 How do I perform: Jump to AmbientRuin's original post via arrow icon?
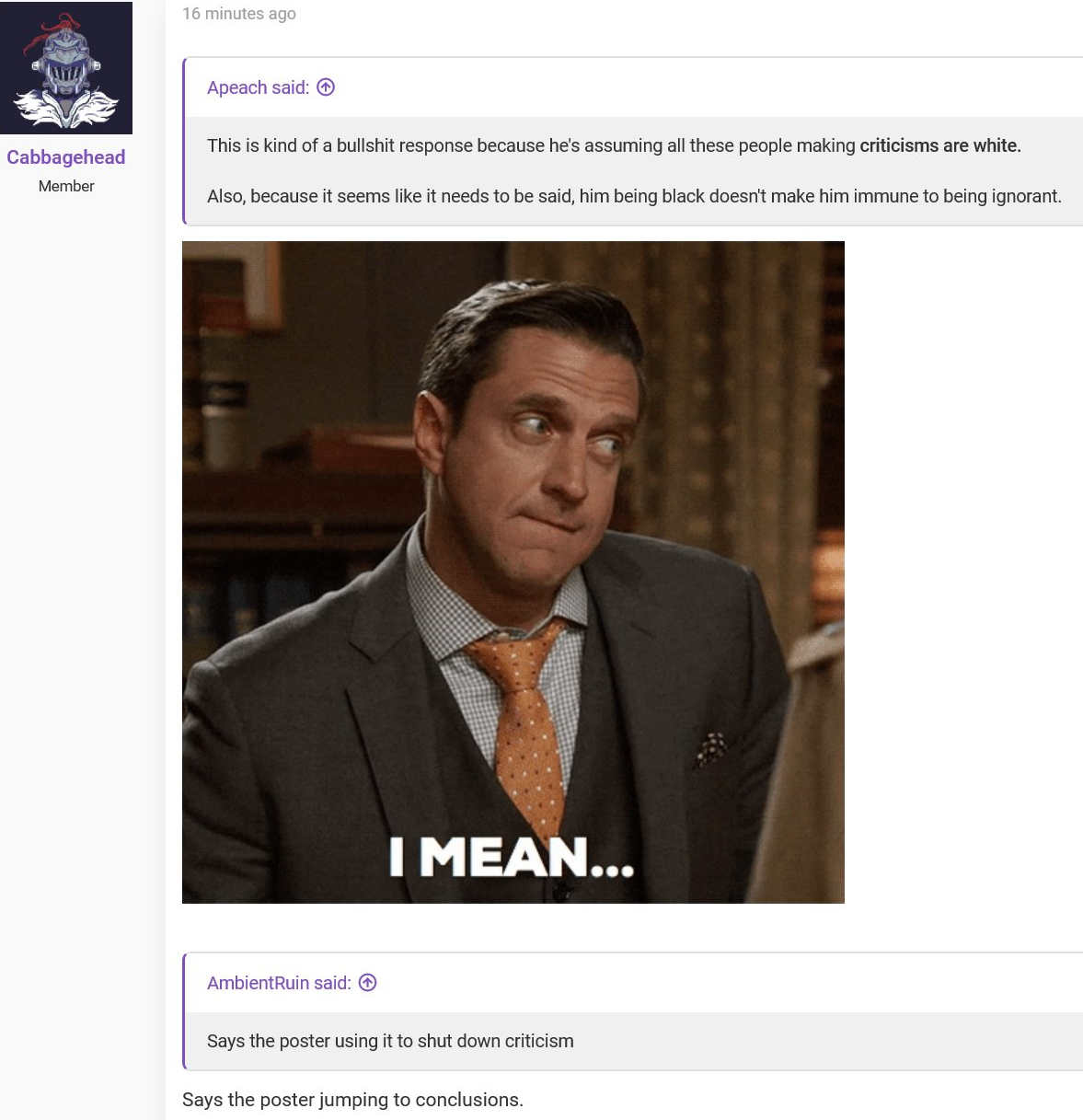(368, 983)
